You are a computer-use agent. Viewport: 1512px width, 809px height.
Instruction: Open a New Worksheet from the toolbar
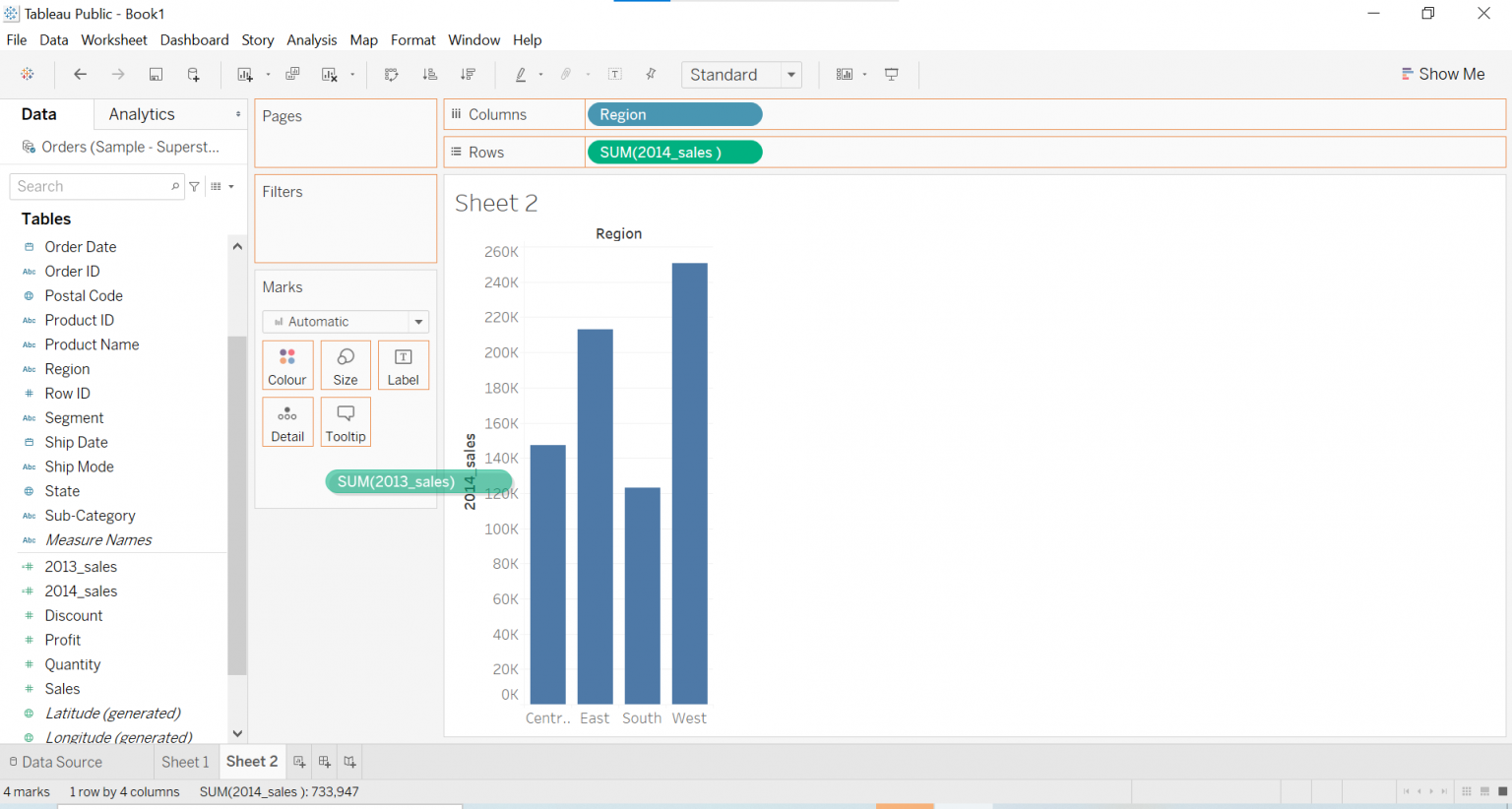(x=246, y=74)
